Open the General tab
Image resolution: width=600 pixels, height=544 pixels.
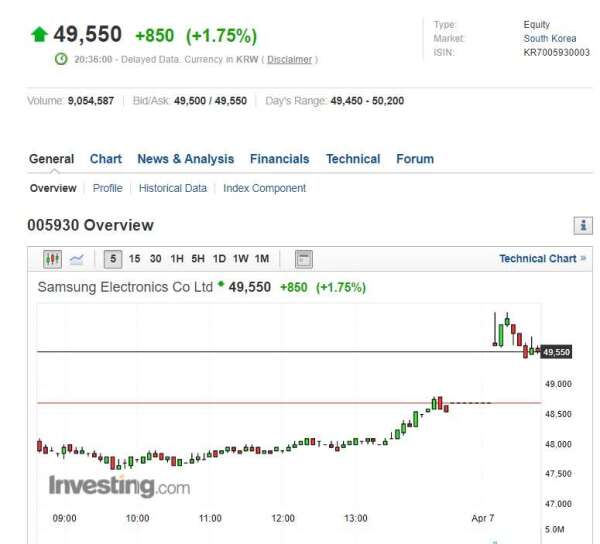pos(52,159)
